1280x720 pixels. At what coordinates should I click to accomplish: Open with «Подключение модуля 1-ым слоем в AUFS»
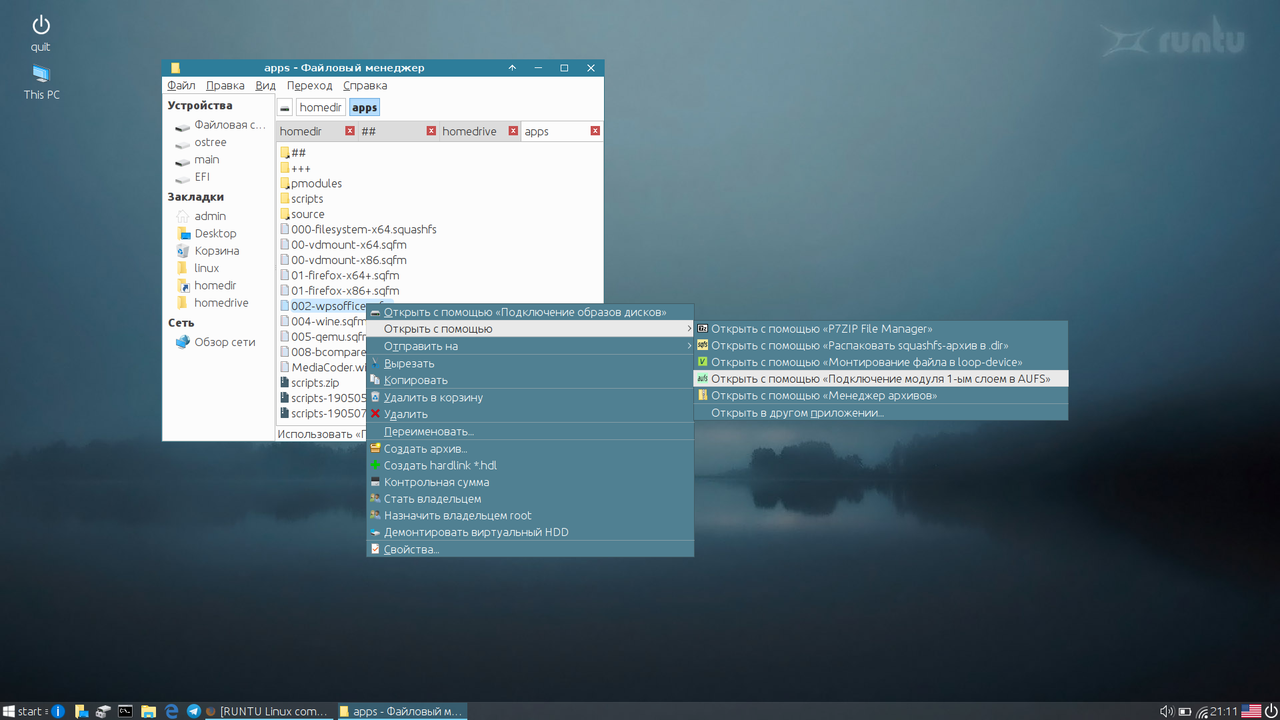(881, 379)
